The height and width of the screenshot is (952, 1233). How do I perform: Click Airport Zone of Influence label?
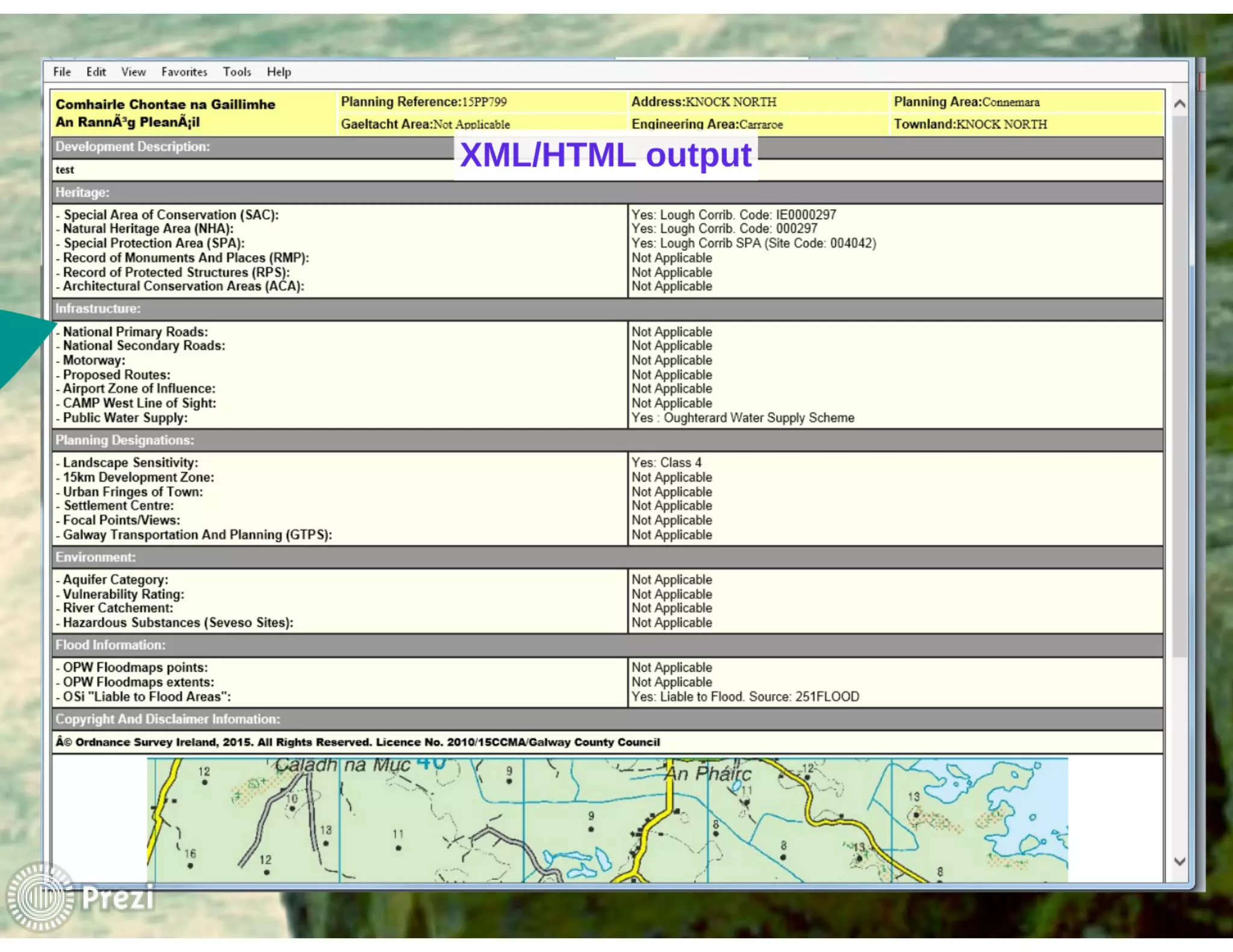pyautogui.click(x=139, y=389)
